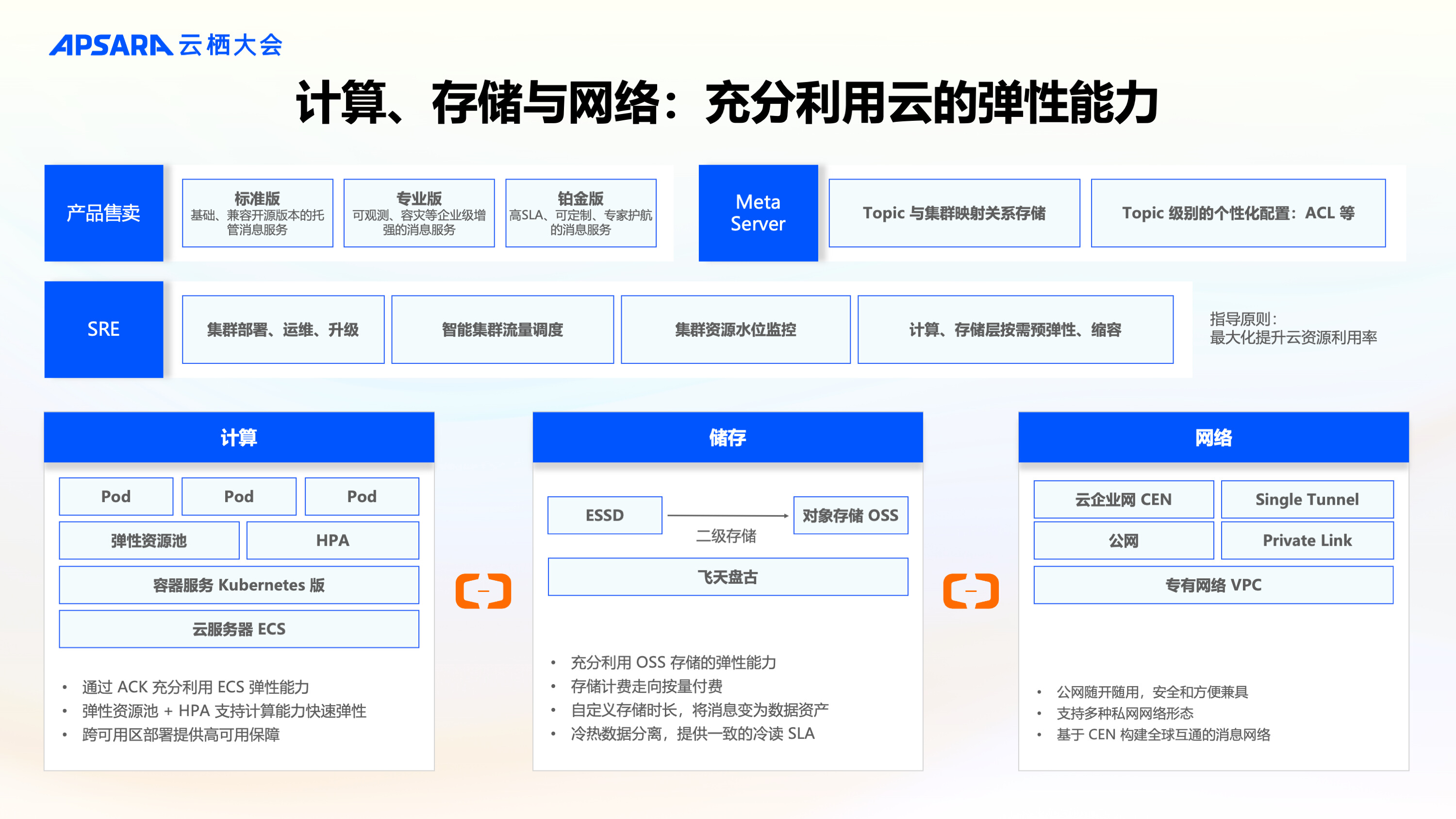Click the 计算 section header
This screenshot has width=1456, height=819.
[x=239, y=438]
